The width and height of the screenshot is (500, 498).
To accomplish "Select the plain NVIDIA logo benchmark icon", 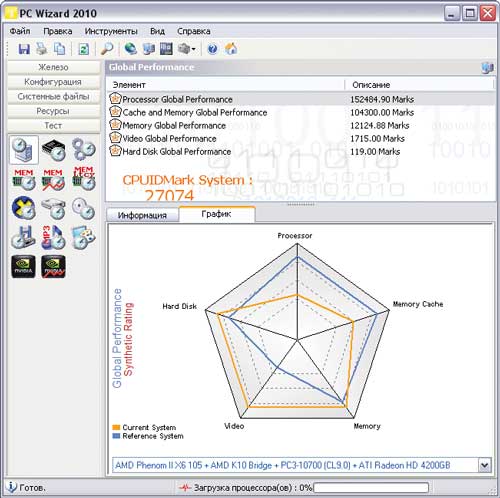I will [x=23, y=267].
